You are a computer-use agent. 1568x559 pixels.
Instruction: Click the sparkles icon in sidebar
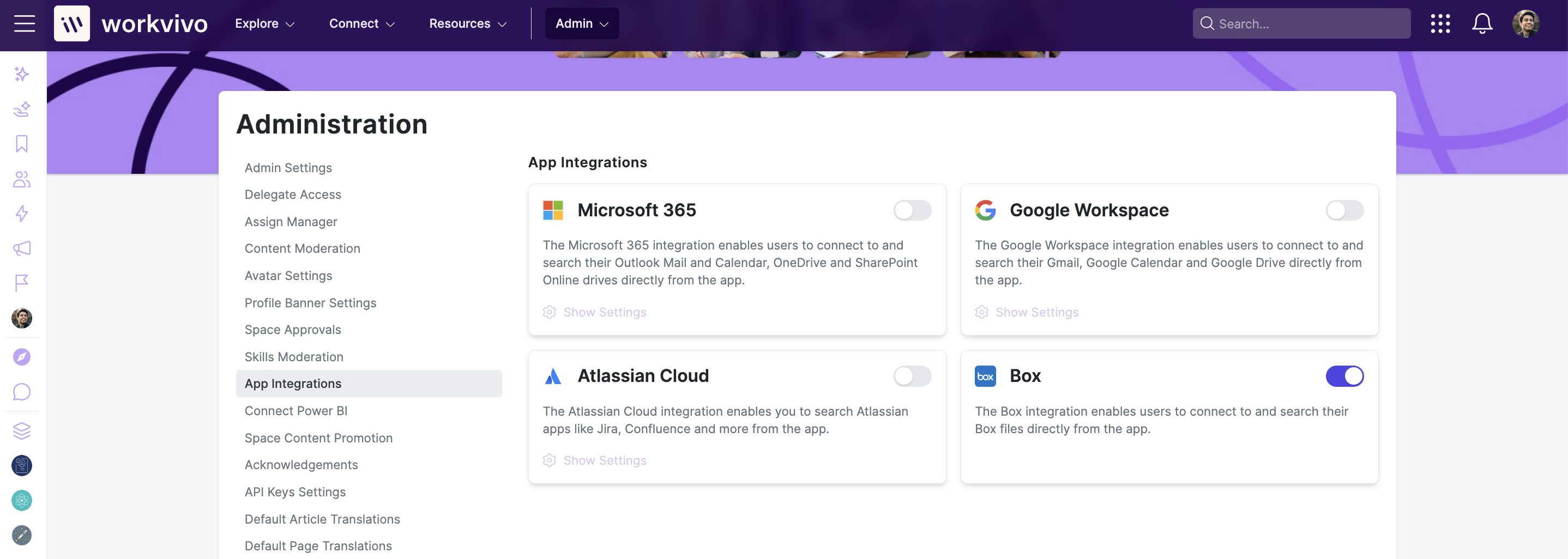coord(22,74)
